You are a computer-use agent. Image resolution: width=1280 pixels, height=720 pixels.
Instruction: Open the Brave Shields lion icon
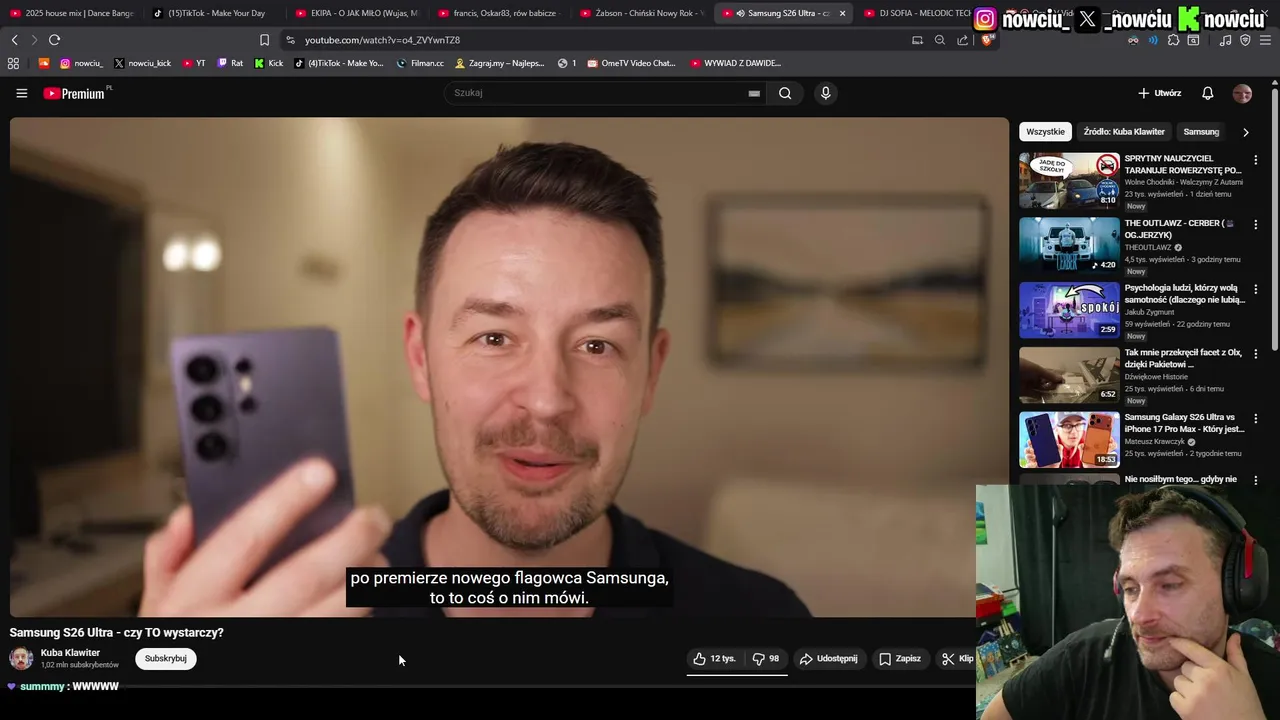pos(986,40)
